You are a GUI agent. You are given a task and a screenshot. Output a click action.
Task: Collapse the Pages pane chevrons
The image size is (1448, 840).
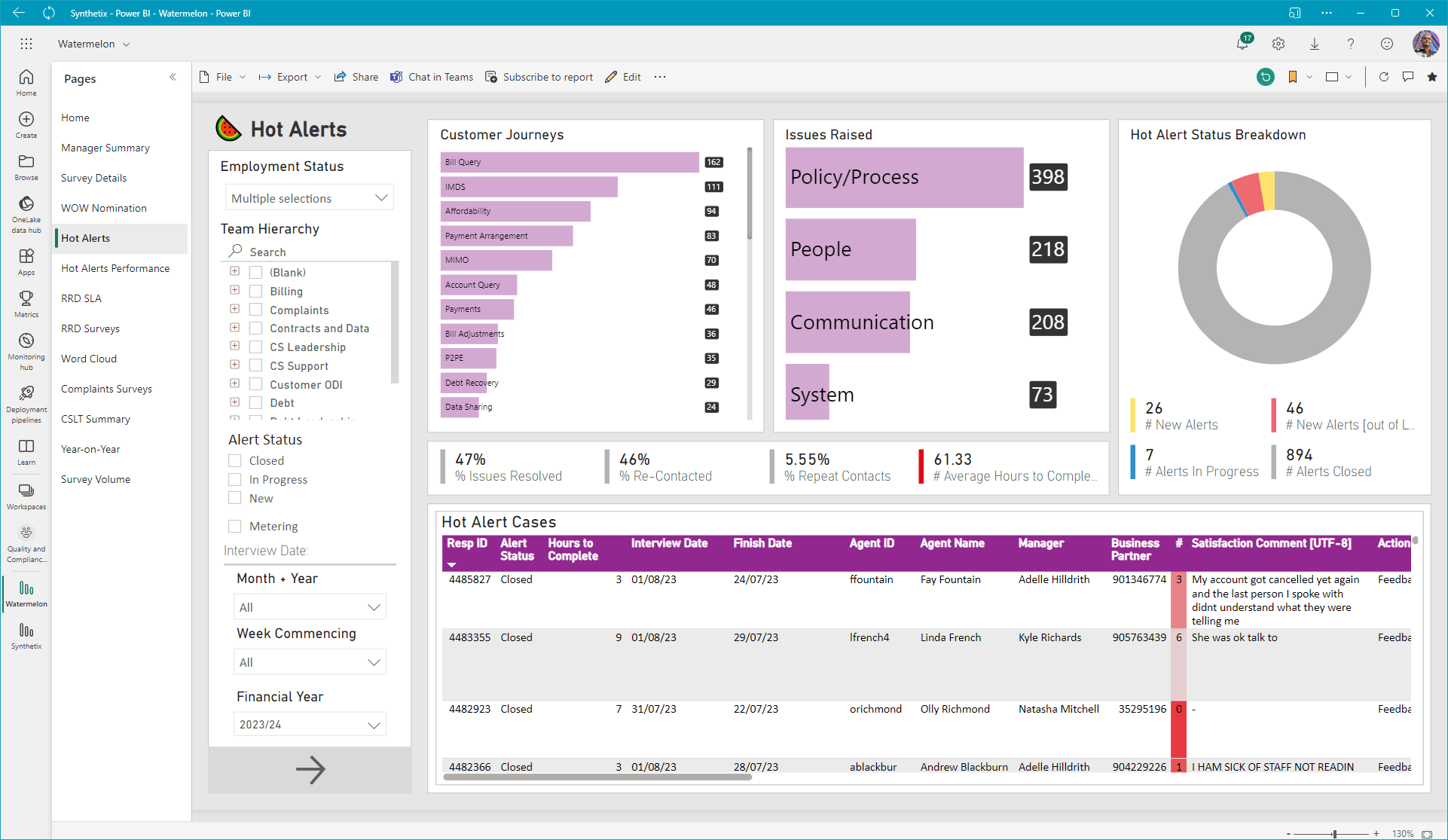coord(173,77)
